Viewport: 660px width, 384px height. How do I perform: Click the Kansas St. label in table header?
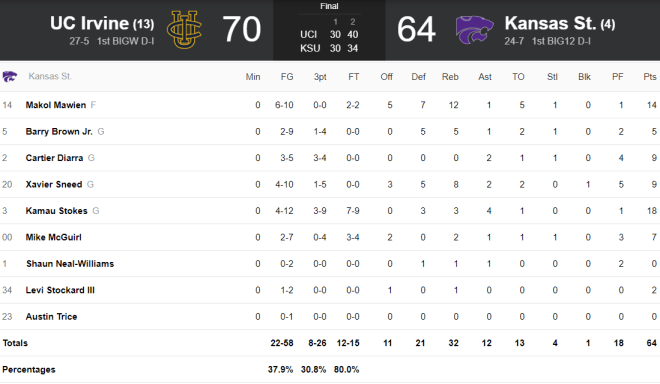point(50,77)
